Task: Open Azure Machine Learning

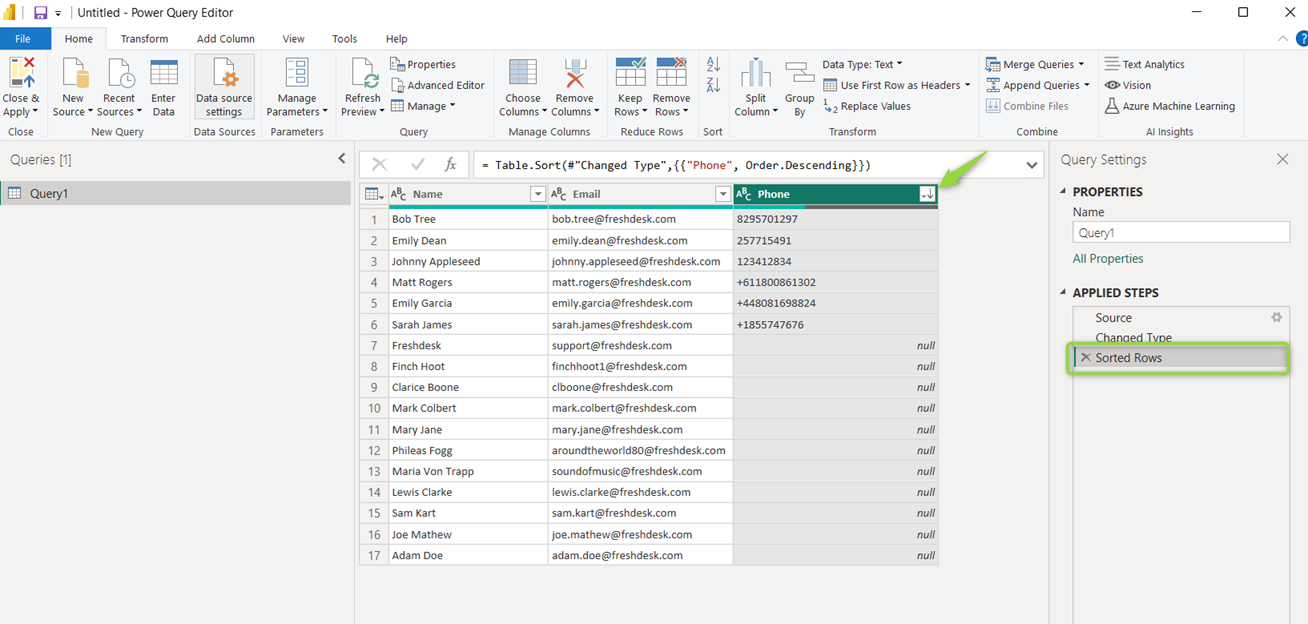Action: tap(1170, 106)
